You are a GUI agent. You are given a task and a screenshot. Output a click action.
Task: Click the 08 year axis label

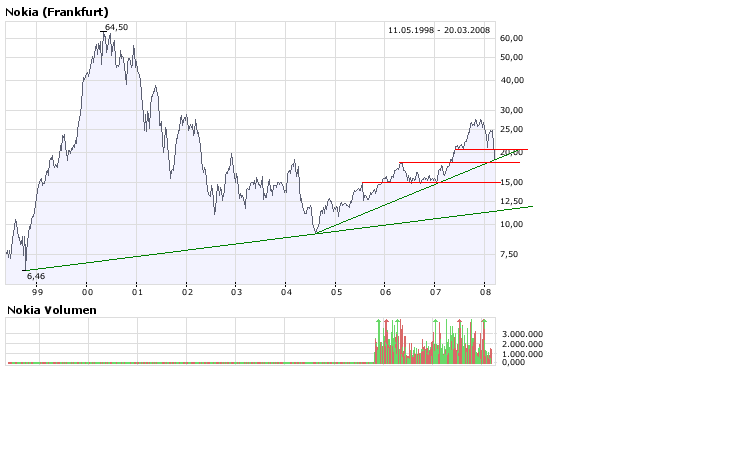pos(485,292)
